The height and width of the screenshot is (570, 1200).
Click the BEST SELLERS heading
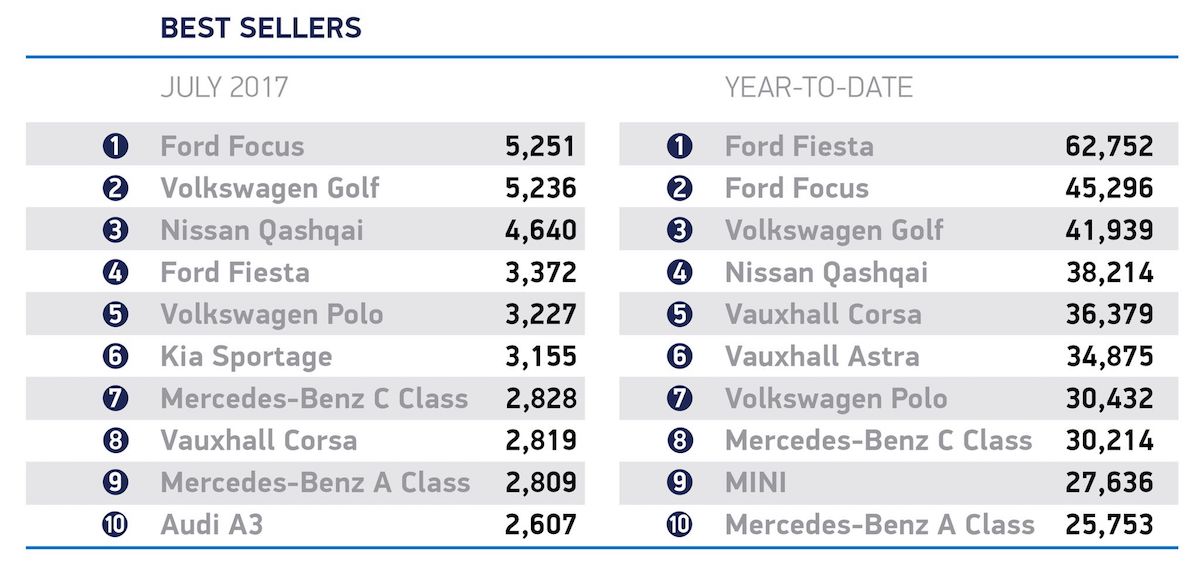[261, 28]
